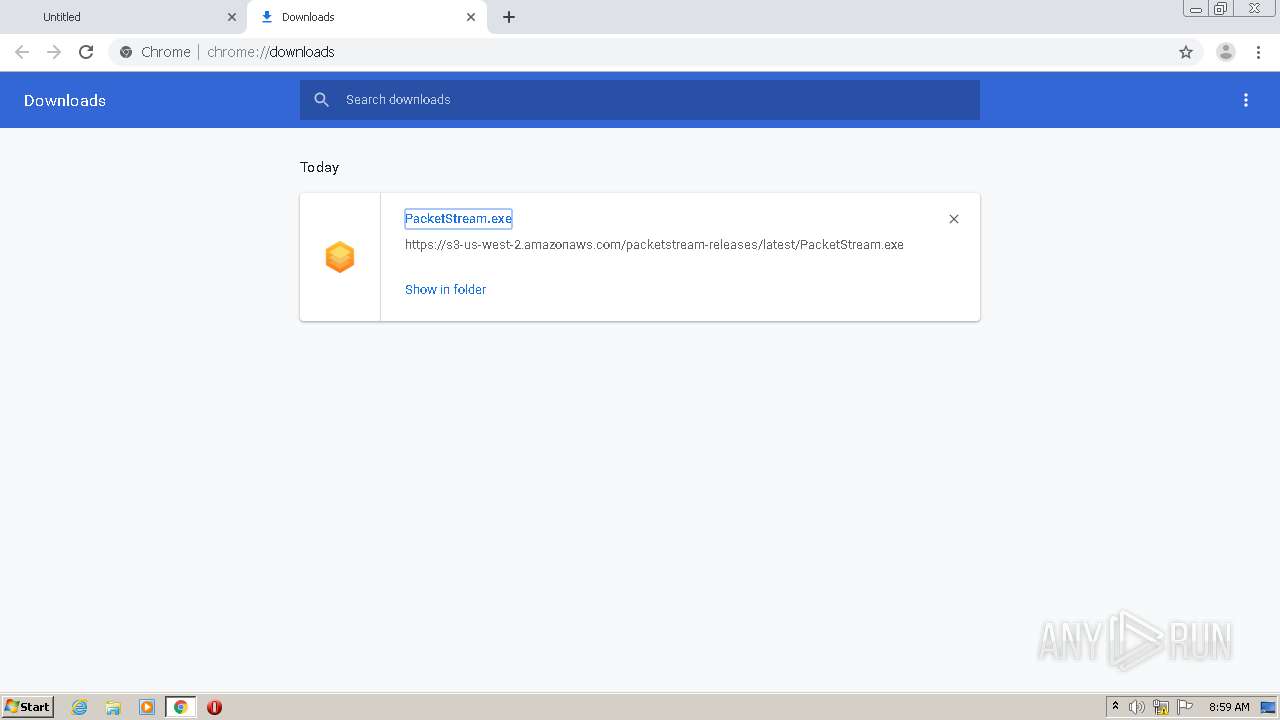Focus the Search downloads field

[640, 100]
